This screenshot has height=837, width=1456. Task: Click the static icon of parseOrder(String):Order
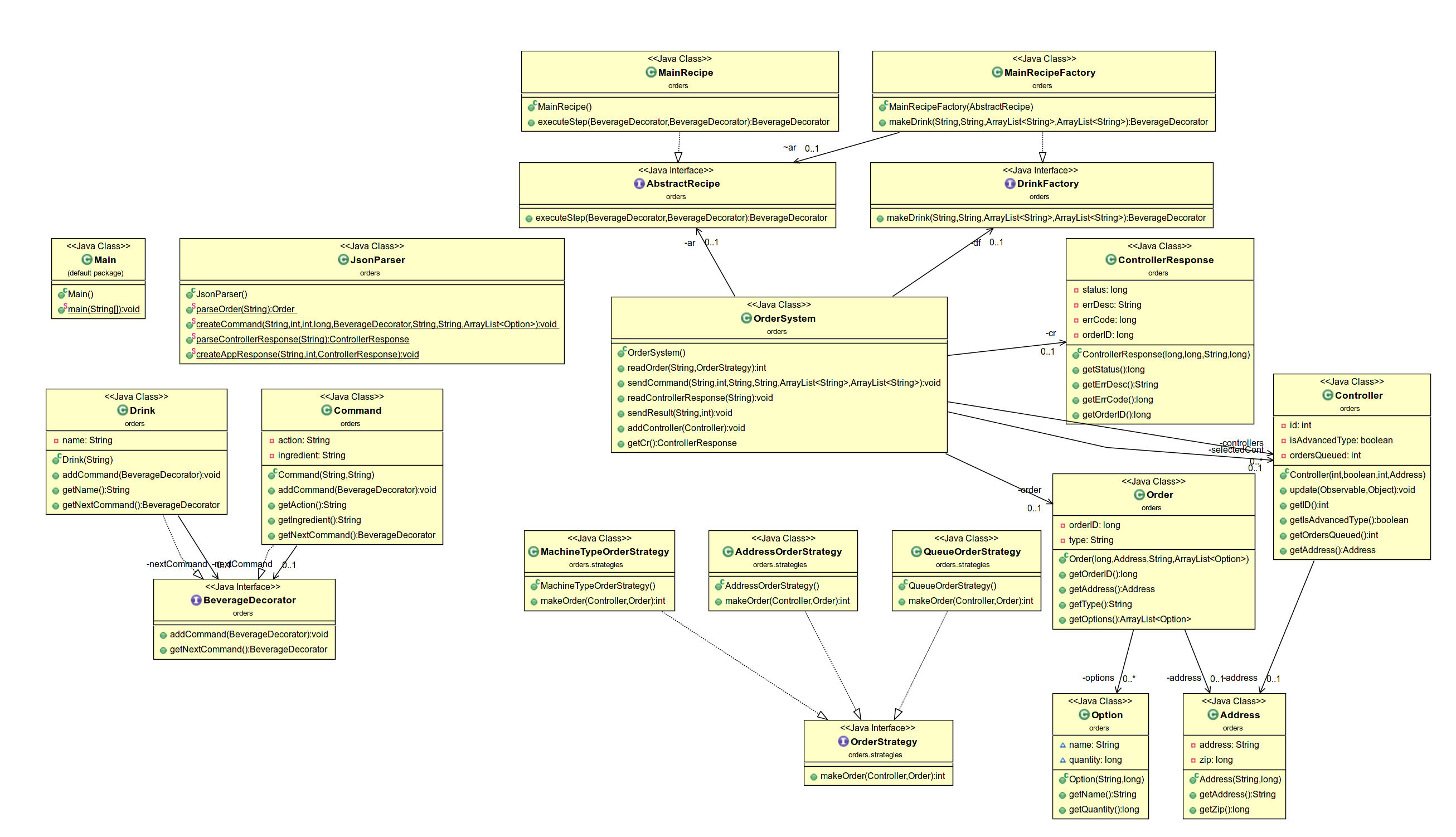(x=191, y=309)
